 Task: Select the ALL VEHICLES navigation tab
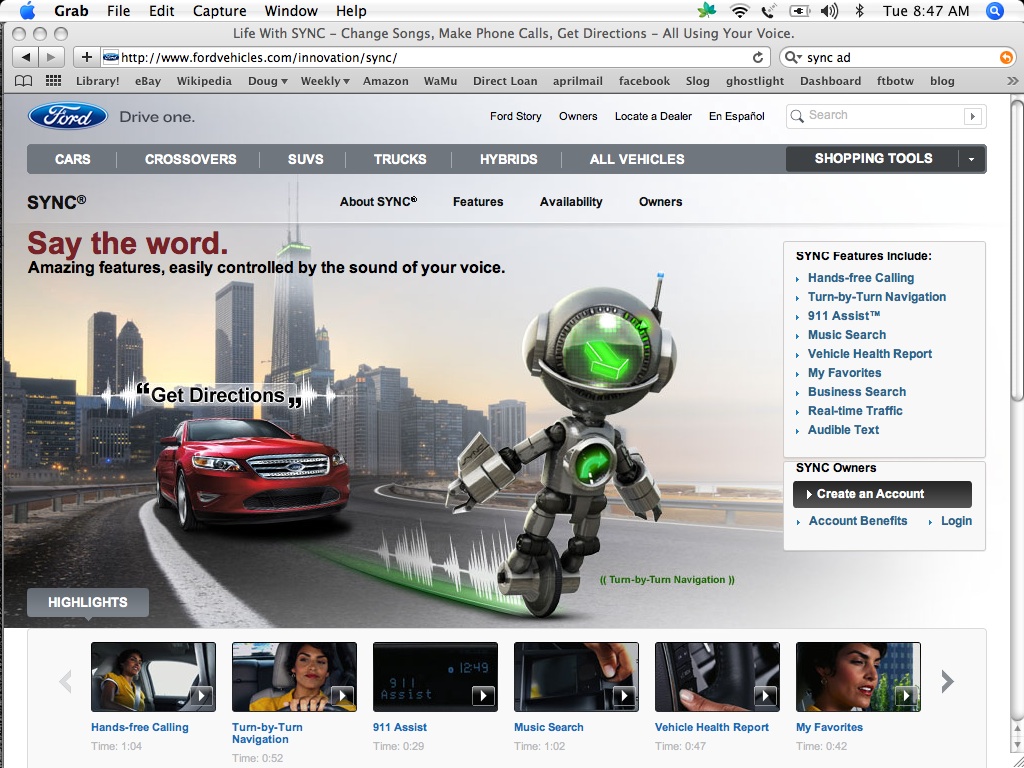pyautogui.click(x=637, y=159)
